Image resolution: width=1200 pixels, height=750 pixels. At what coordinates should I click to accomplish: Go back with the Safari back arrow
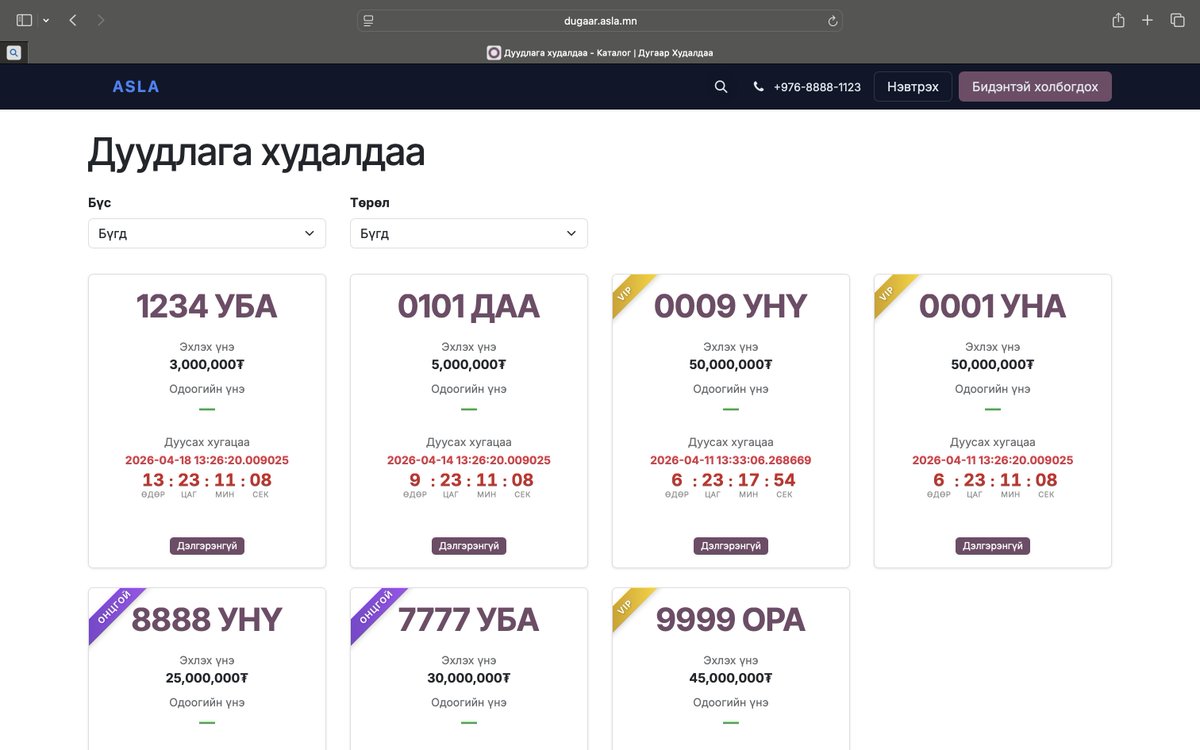click(73, 20)
